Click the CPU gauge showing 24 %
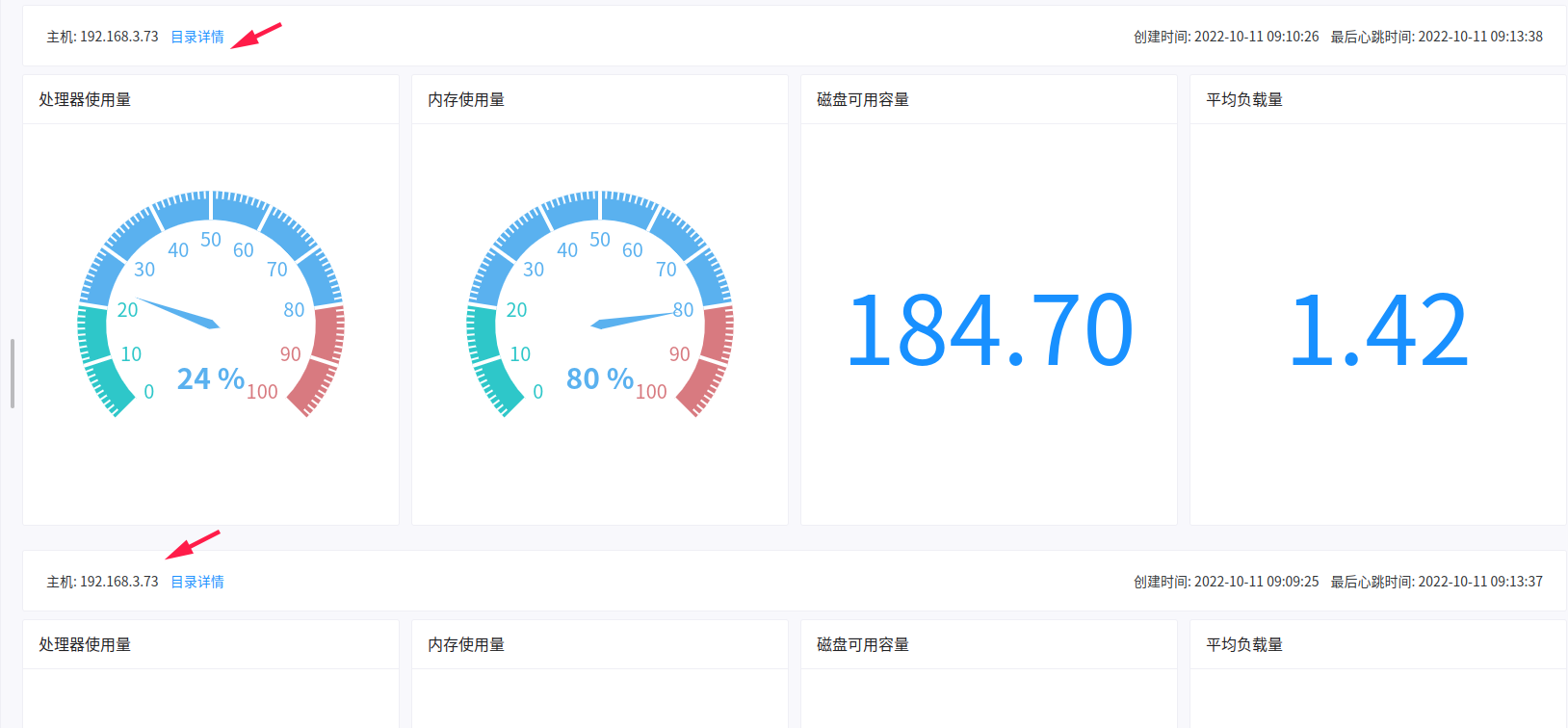Image resolution: width=1568 pixels, height=728 pixels. pyautogui.click(x=211, y=304)
